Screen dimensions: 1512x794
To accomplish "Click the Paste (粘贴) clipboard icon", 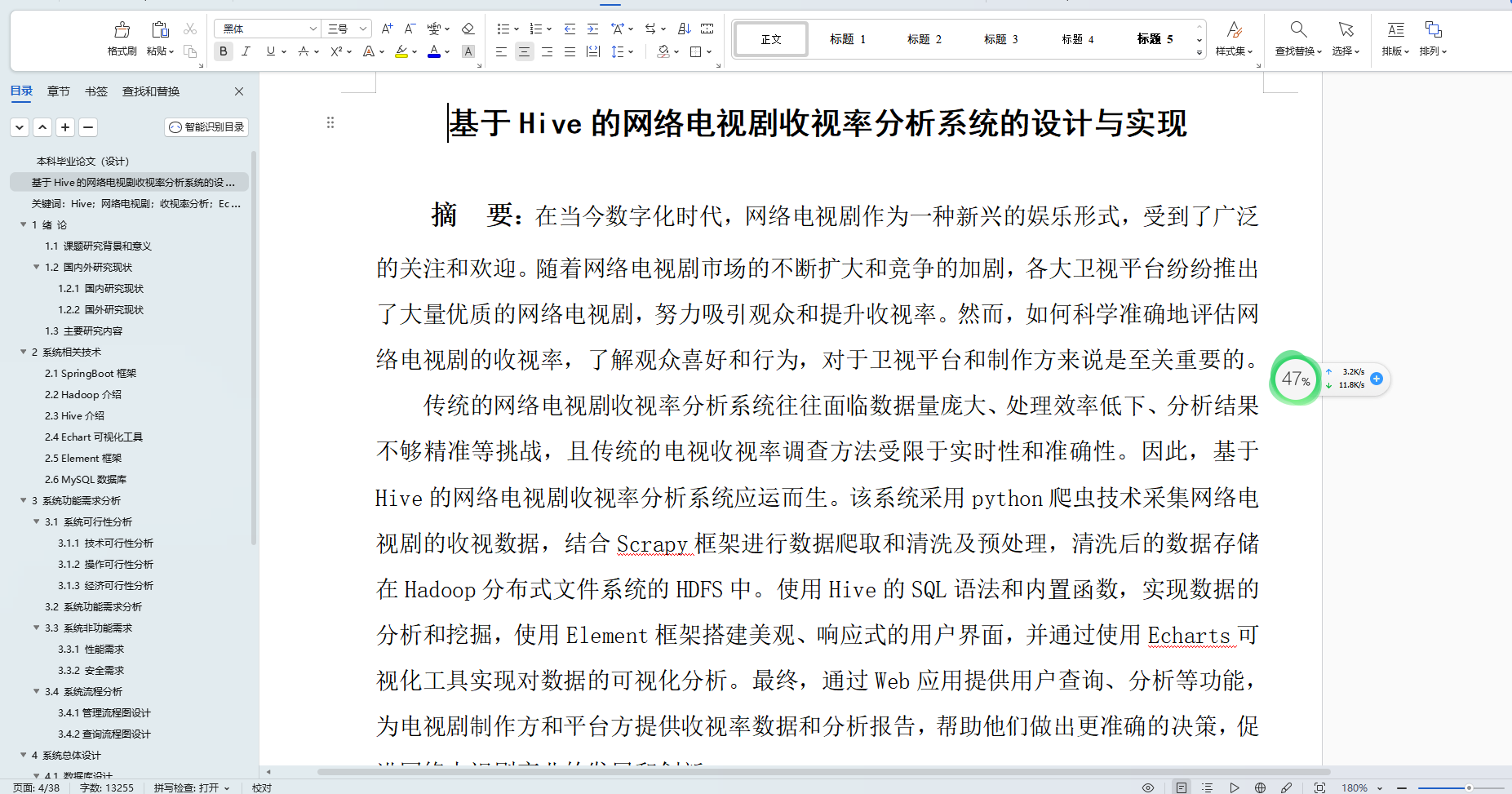I will tap(160, 30).
